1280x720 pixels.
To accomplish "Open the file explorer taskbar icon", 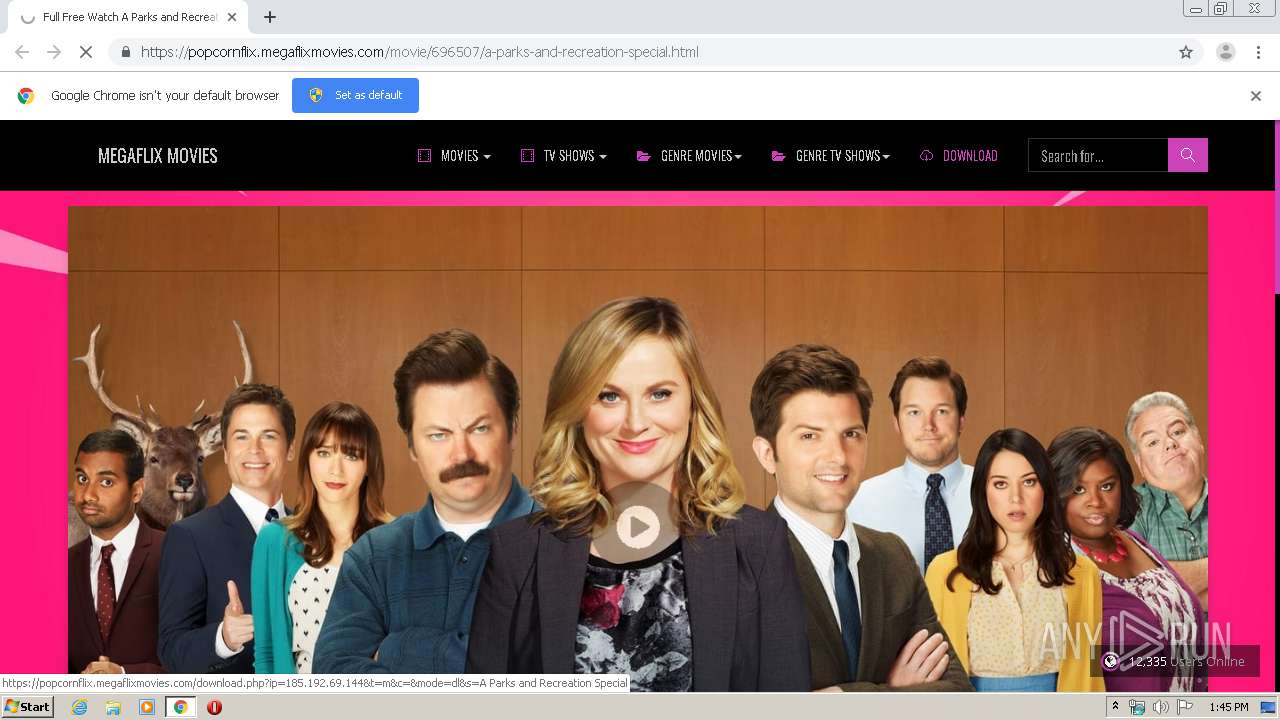I will click(113, 707).
